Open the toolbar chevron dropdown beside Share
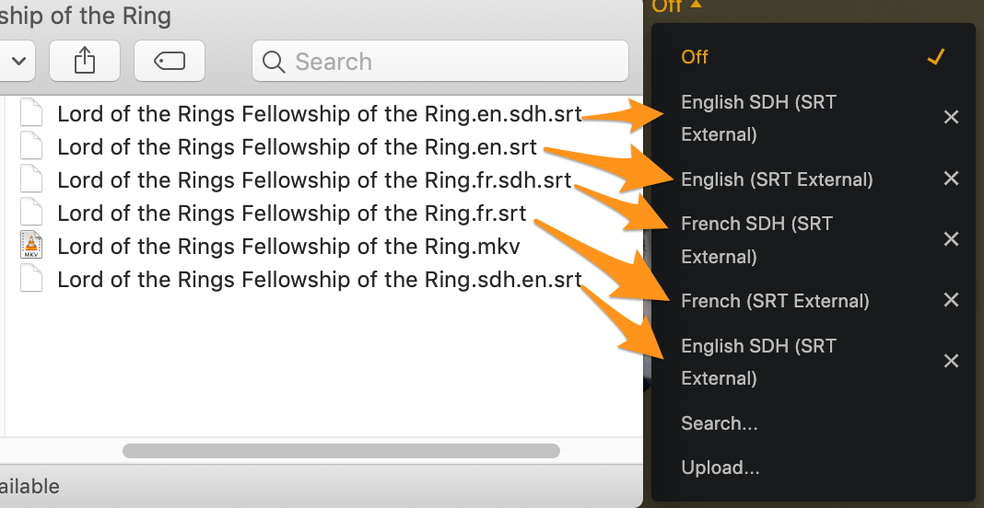The height and width of the screenshot is (508, 984). 19,61
